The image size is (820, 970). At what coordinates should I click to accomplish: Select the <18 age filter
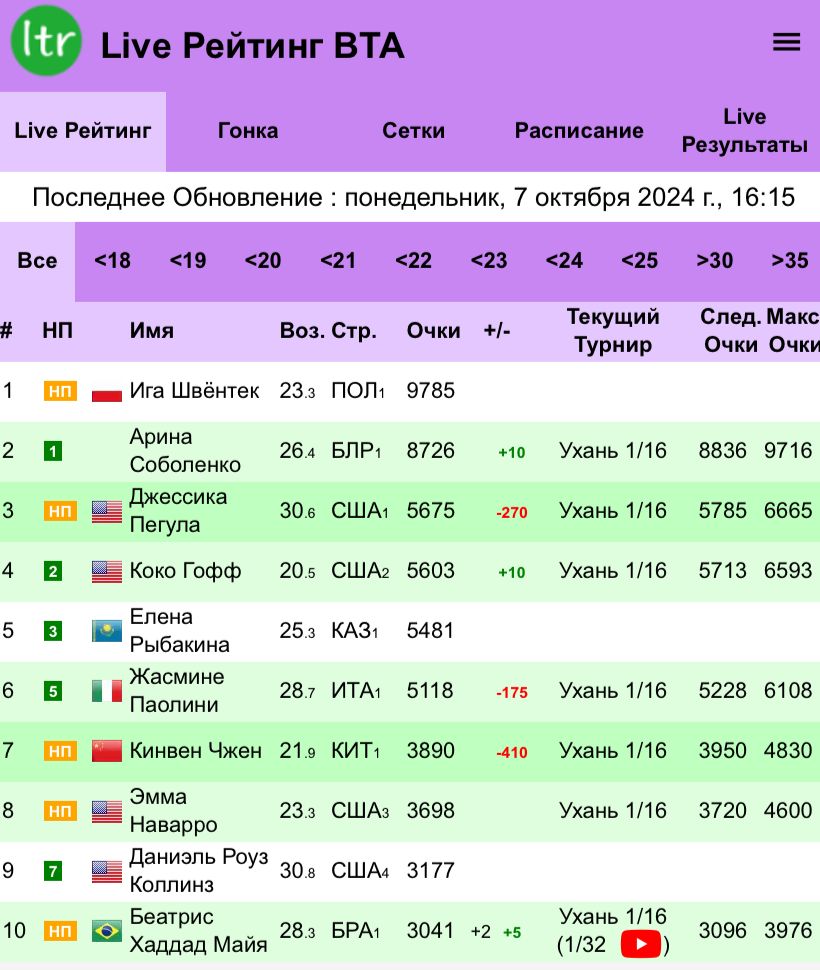[112, 261]
